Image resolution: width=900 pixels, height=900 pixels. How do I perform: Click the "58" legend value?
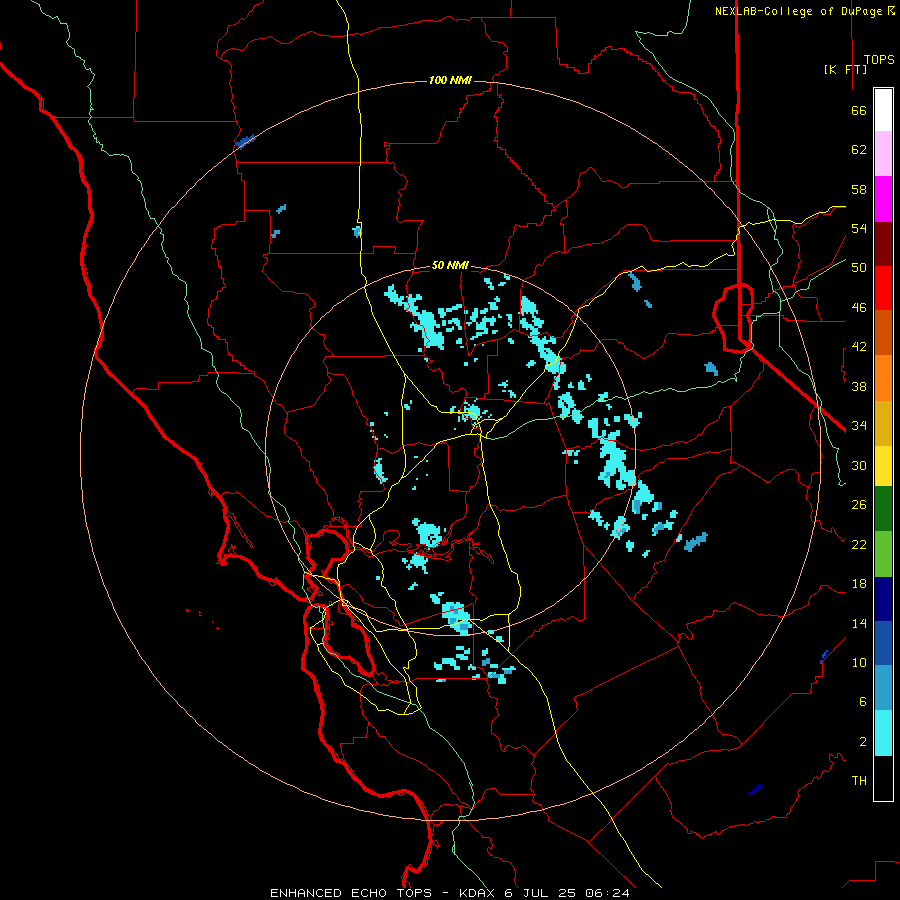[x=859, y=189]
